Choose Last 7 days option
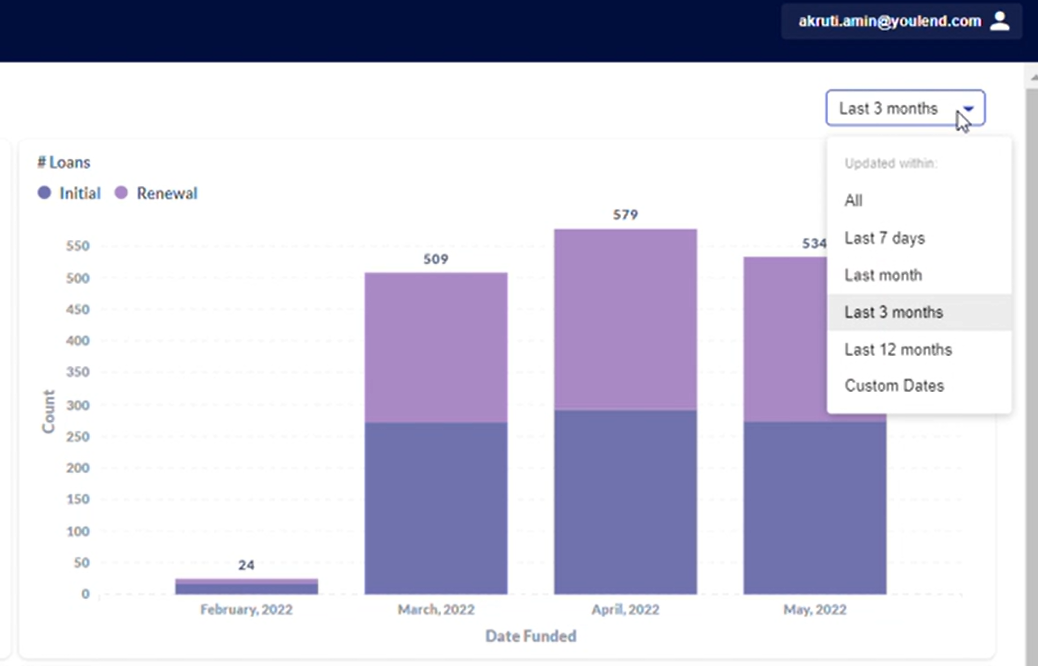The image size is (1038, 666). [x=920, y=238]
